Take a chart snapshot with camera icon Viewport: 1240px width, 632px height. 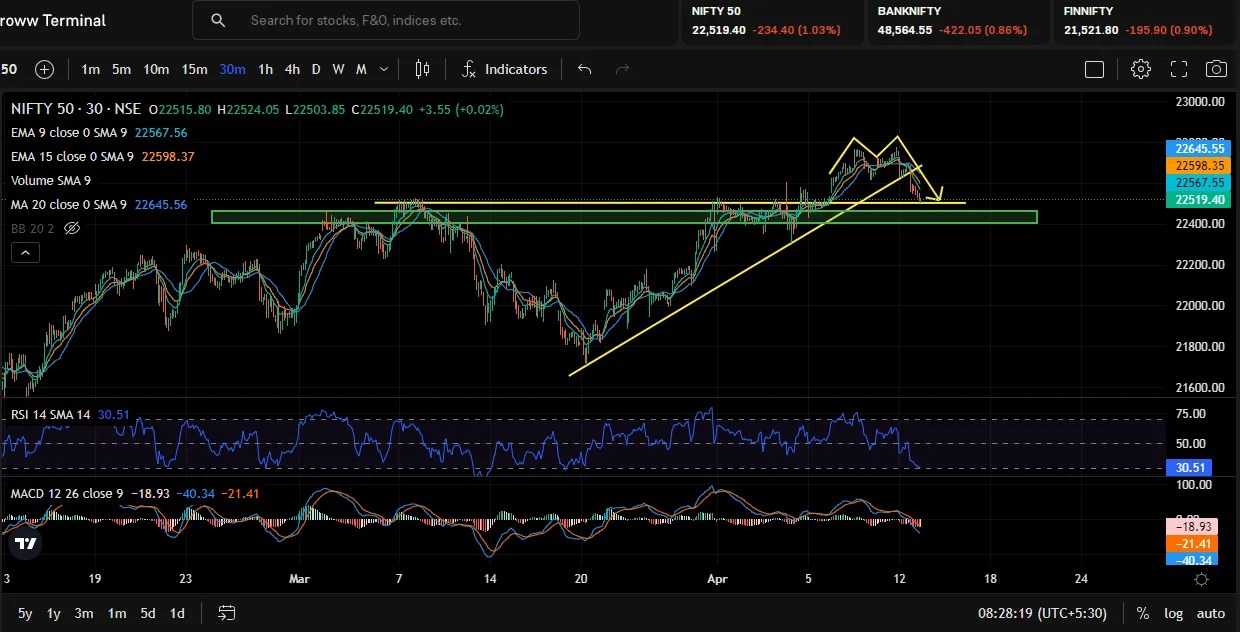pos(1216,69)
